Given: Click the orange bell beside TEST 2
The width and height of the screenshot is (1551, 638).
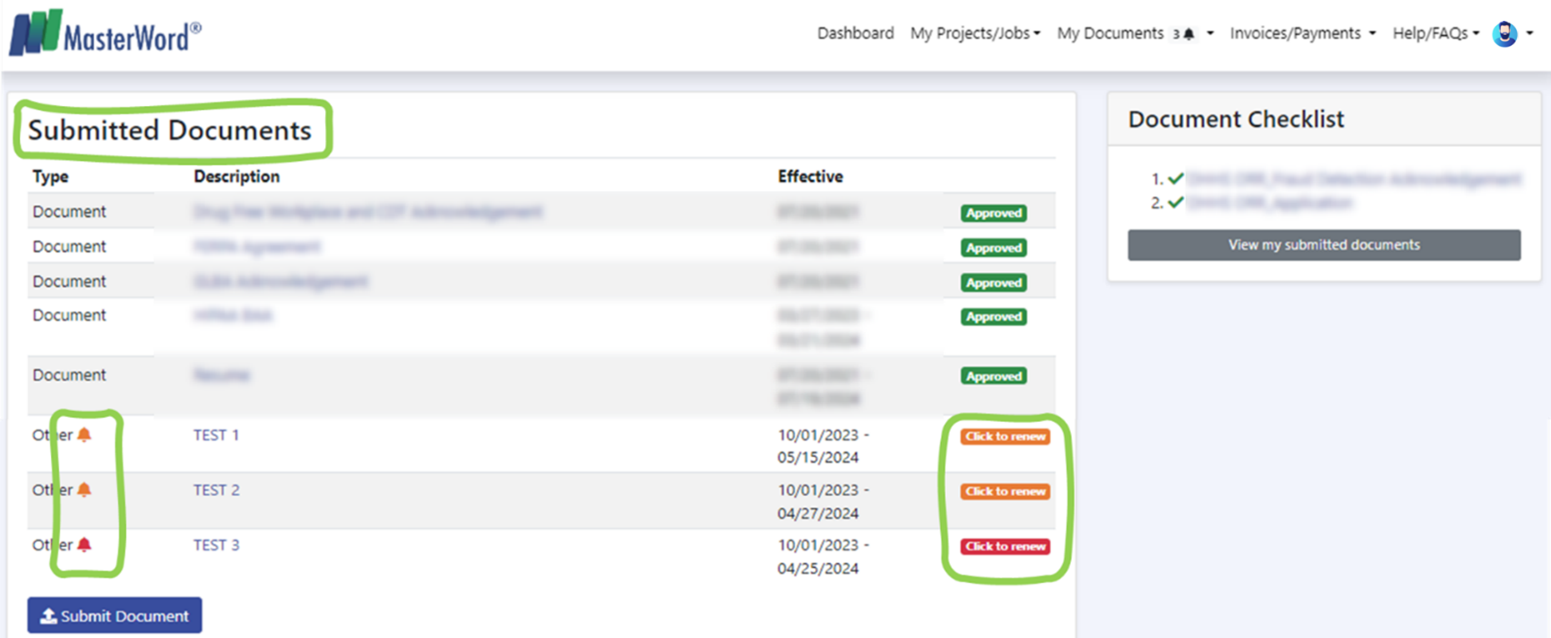Looking at the screenshot, I should point(84,490).
